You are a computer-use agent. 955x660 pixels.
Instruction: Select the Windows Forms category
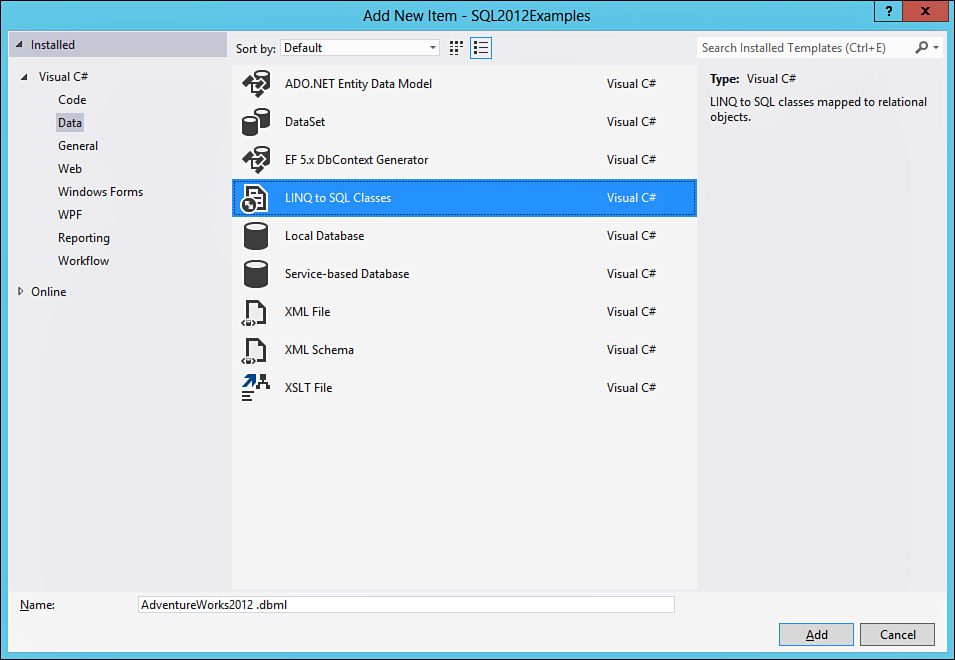coord(100,192)
